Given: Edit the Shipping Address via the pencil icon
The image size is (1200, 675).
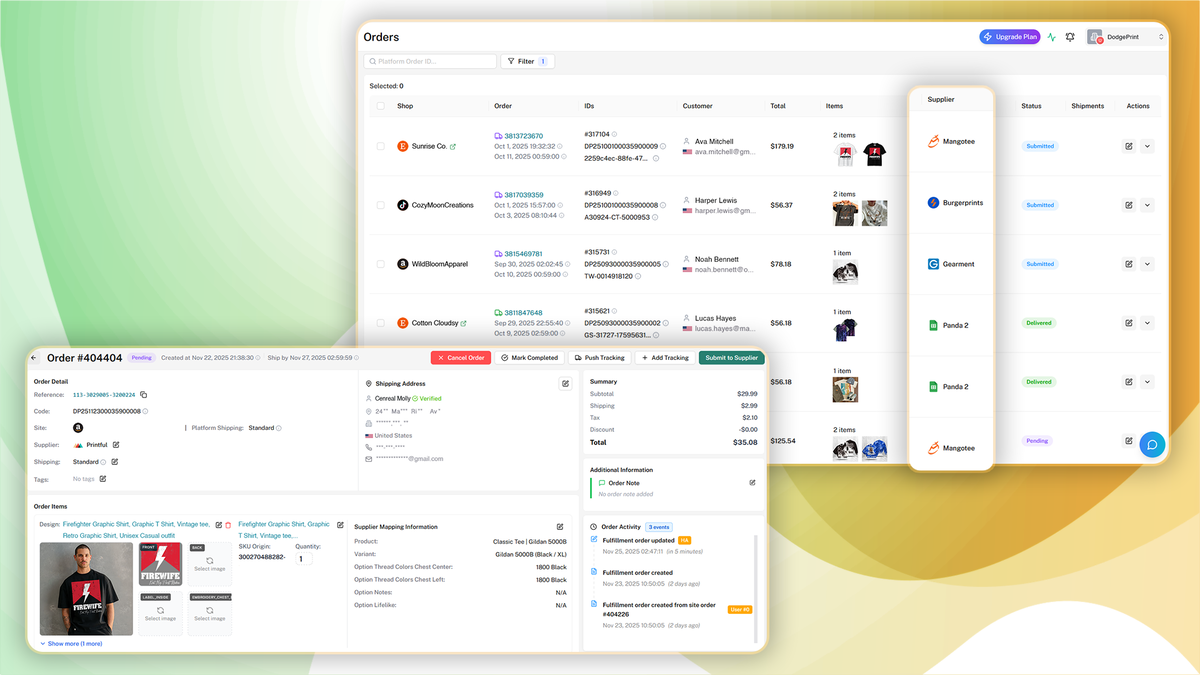Looking at the screenshot, I should (565, 383).
